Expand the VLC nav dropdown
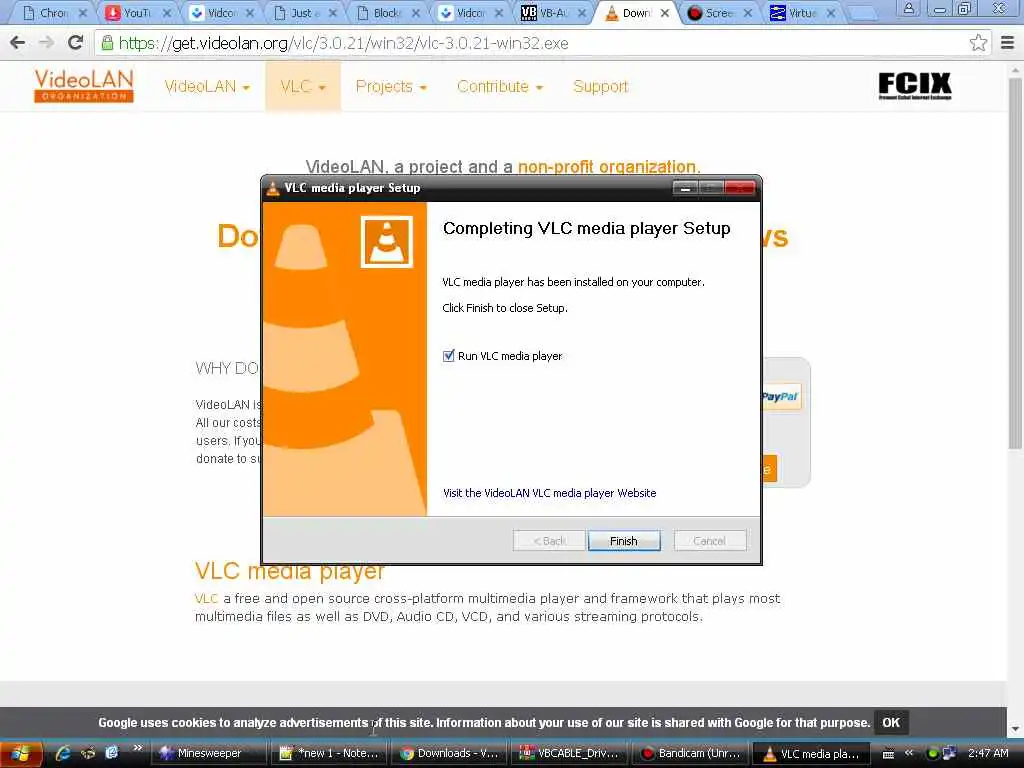 point(302,86)
